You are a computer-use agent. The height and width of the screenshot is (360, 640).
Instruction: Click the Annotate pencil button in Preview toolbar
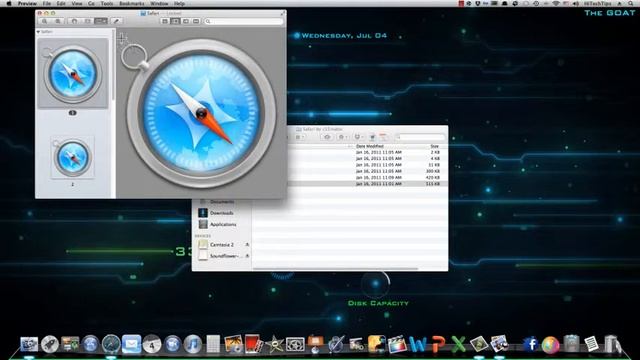point(116,21)
